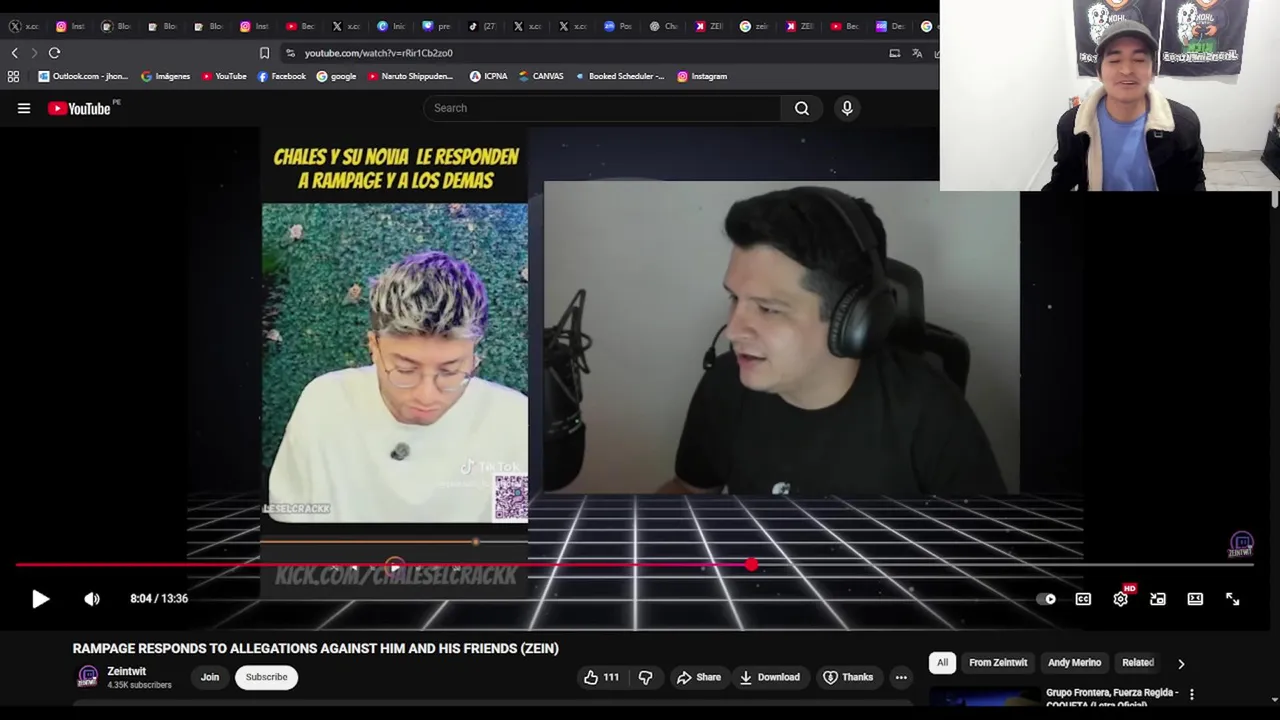Open the Naruto Shippuden bookmark
The height and width of the screenshot is (720, 1280).
pos(410,76)
